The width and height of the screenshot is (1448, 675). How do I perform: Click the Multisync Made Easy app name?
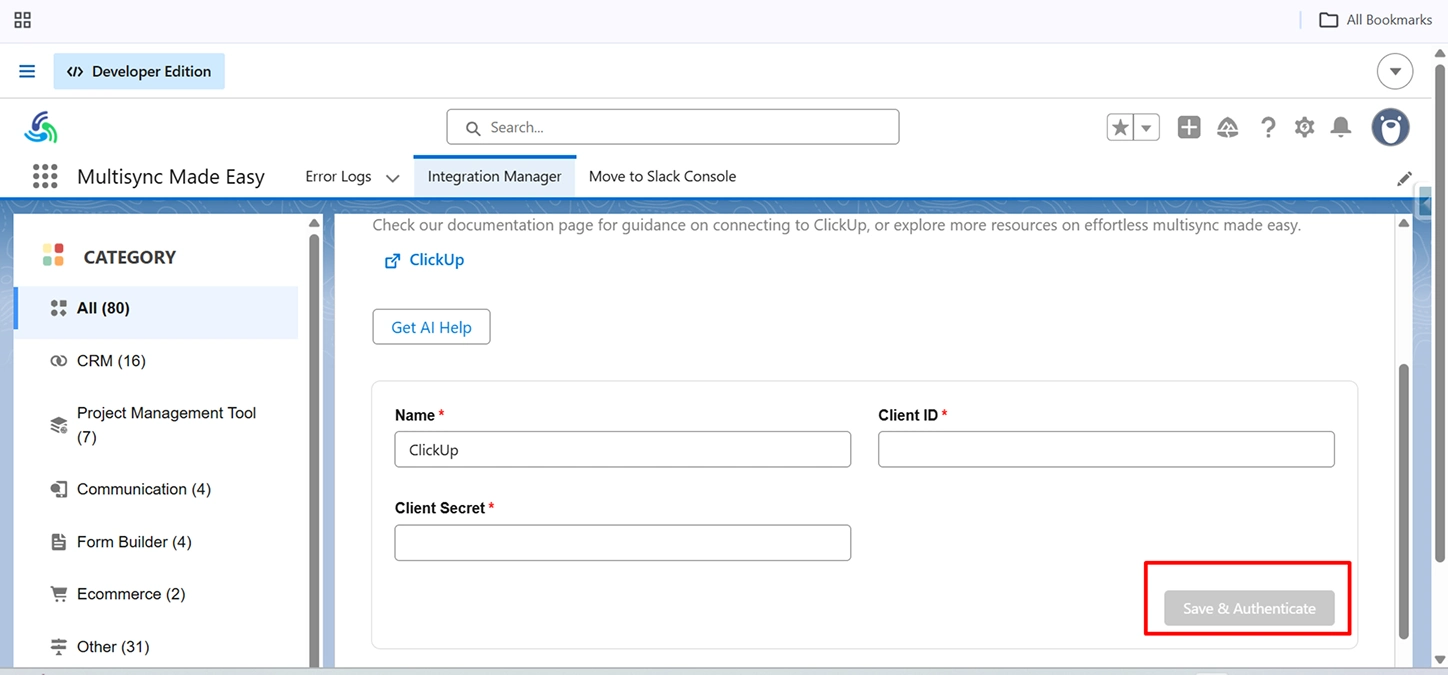pos(171,177)
